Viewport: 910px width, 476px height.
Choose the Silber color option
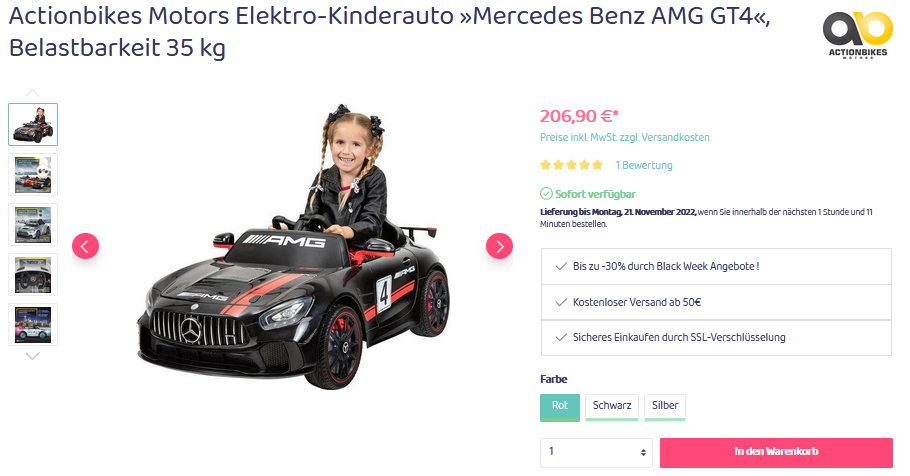665,408
